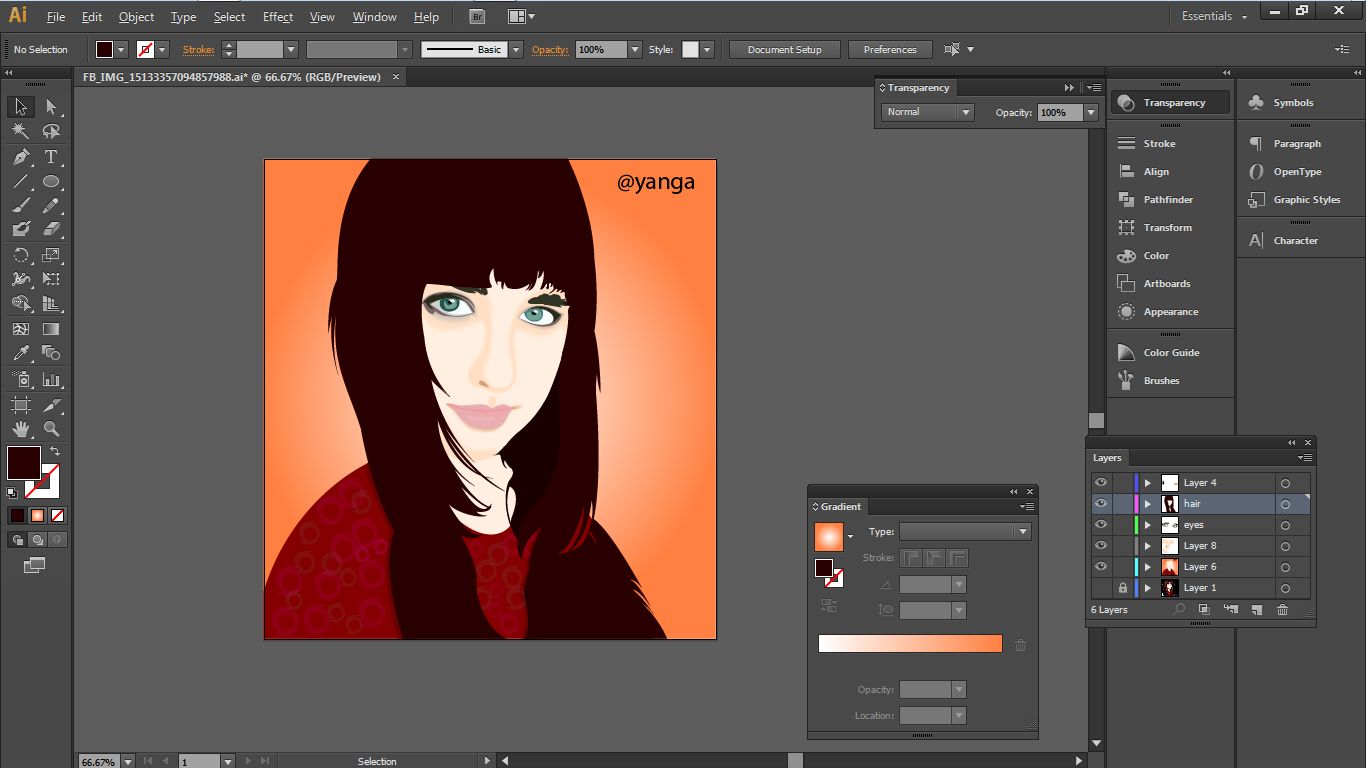Select the Ellipse tool
This screenshot has height=768, width=1366.
[51, 182]
